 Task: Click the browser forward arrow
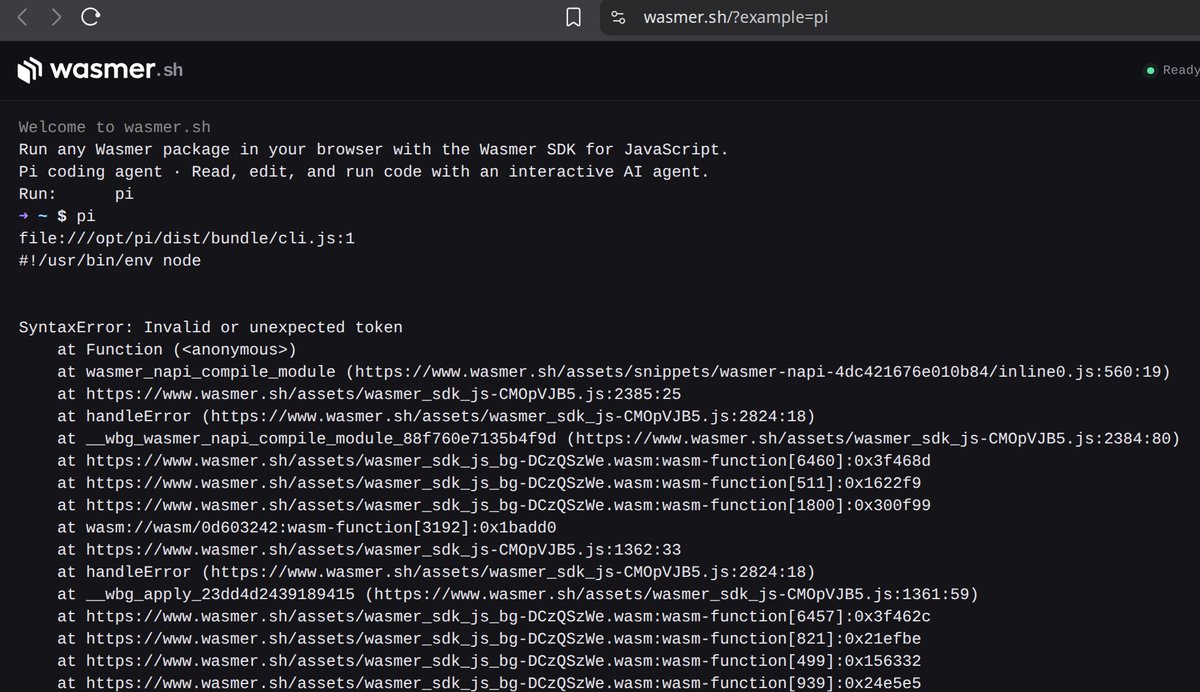56,17
